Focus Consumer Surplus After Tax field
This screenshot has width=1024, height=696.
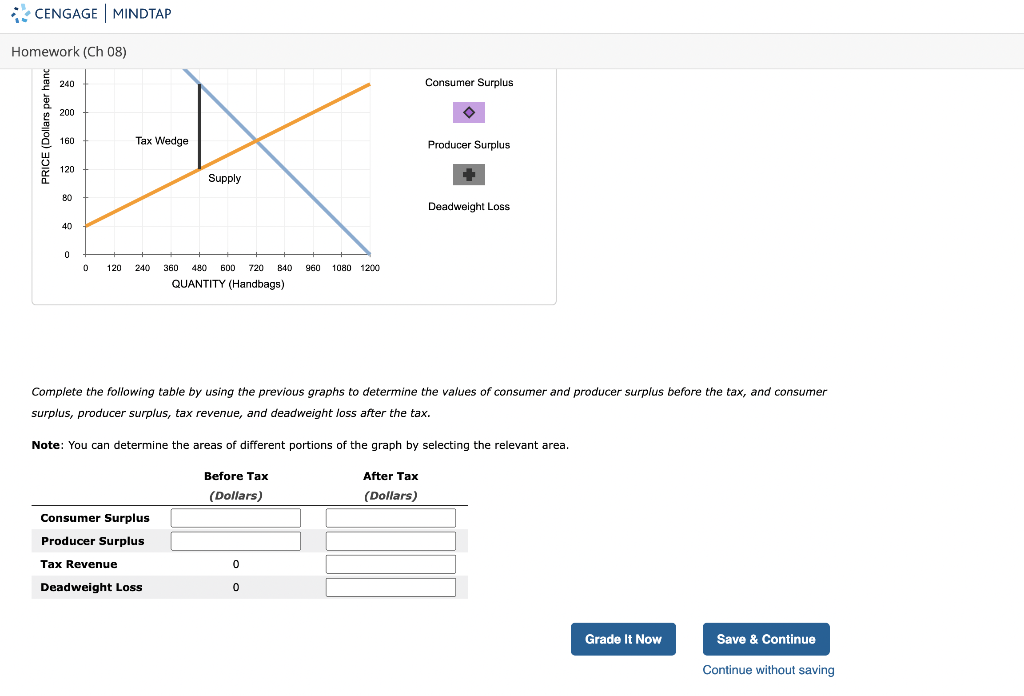391,518
